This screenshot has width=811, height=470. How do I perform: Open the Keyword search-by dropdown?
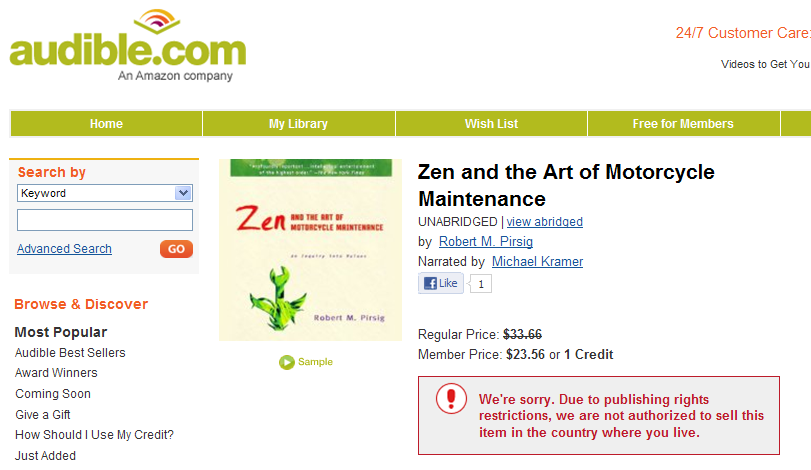click(105, 193)
